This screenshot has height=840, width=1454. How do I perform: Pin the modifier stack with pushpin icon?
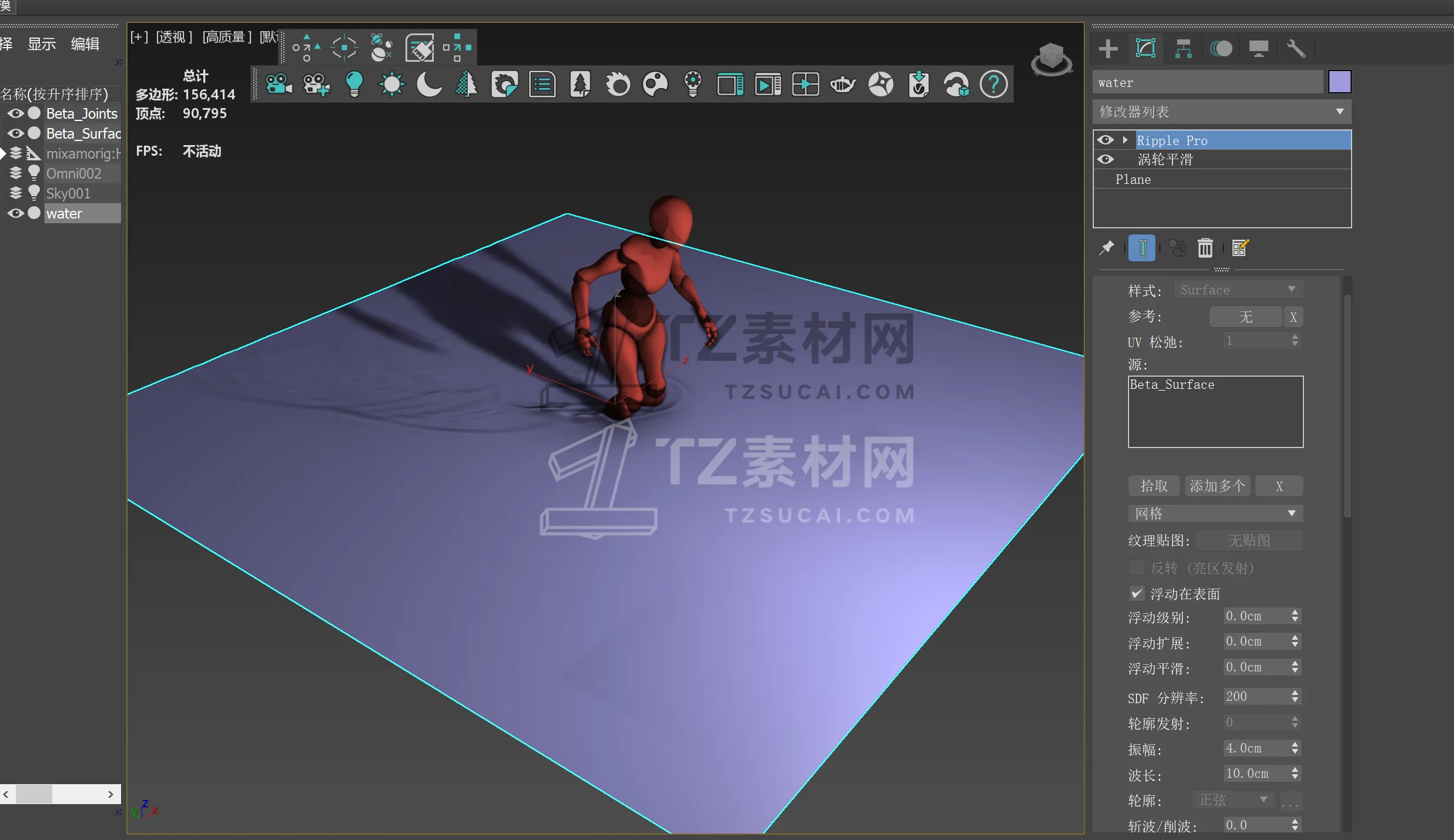tap(1107, 248)
